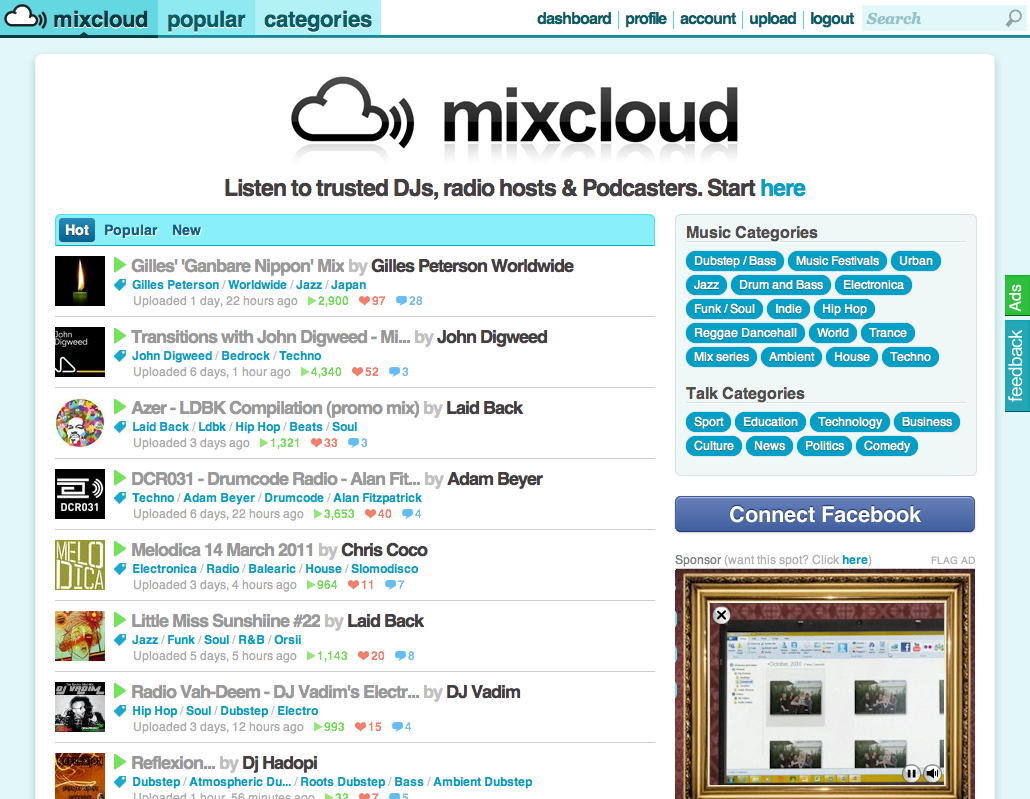Screen dimensions: 1030x799
Task: Play Gilles' 'Ganbare Nippon' Mix
Action: coord(120,265)
